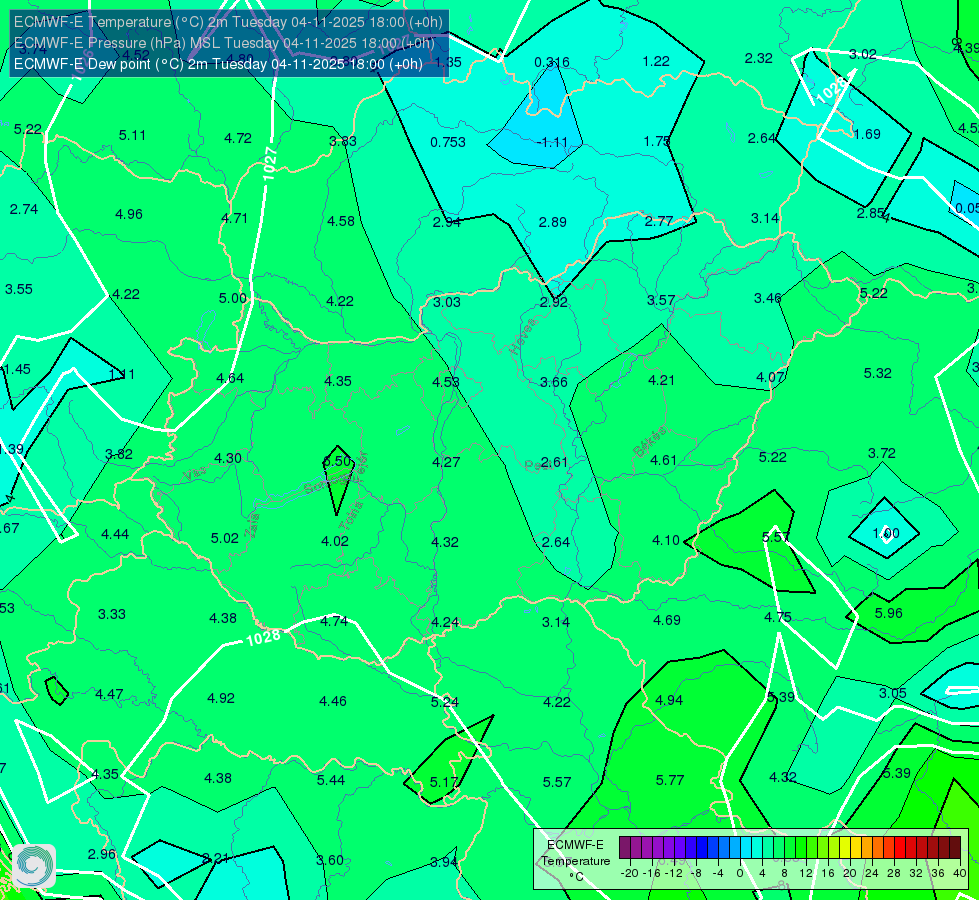This screenshot has height=900, width=979.
Task: Click the Heves county label
Action: pyautogui.click(x=523, y=337)
